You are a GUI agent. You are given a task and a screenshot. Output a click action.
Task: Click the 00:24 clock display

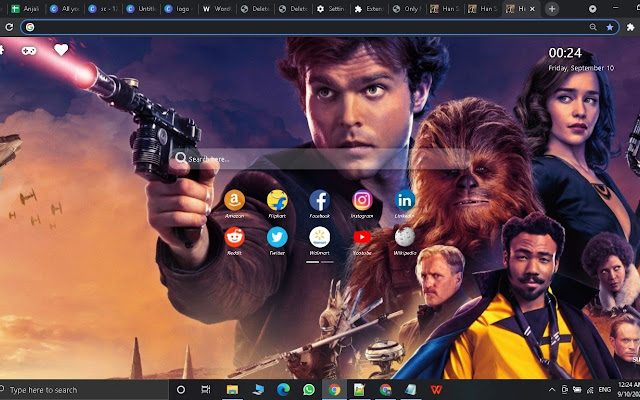565,53
